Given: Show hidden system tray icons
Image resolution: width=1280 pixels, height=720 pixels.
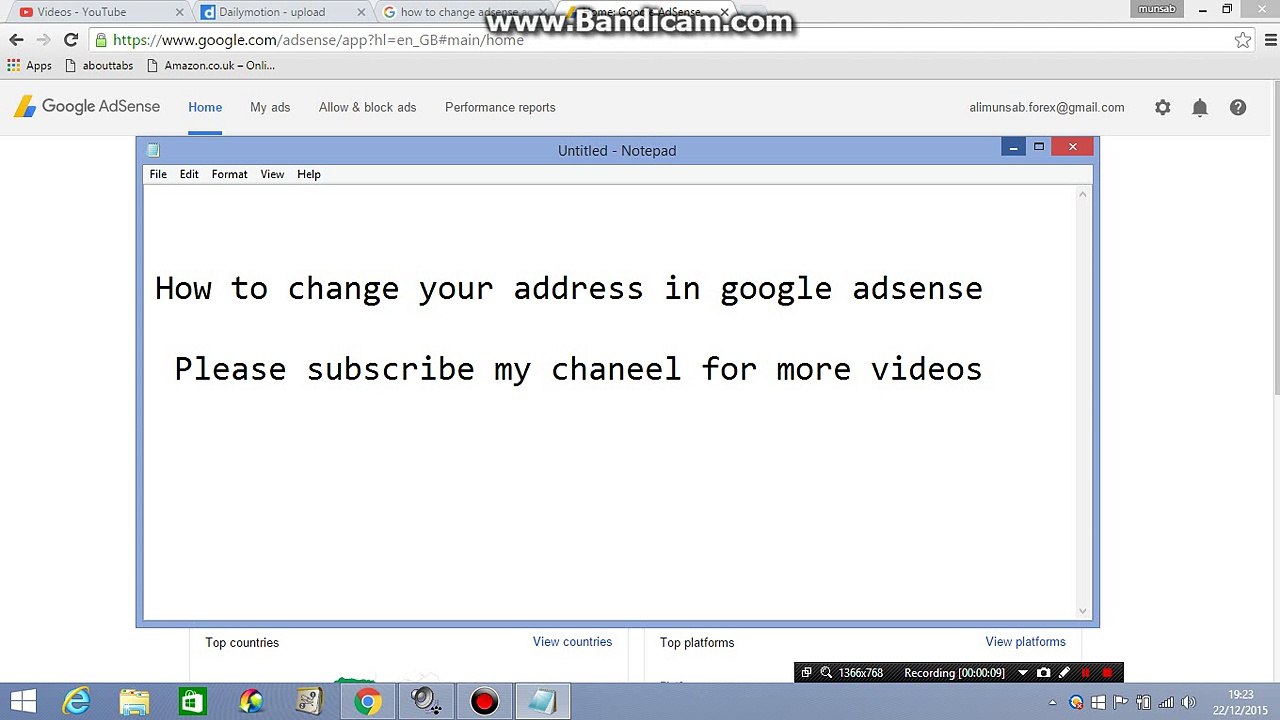Looking at the screenshot, I should (x=1052, y=702).
